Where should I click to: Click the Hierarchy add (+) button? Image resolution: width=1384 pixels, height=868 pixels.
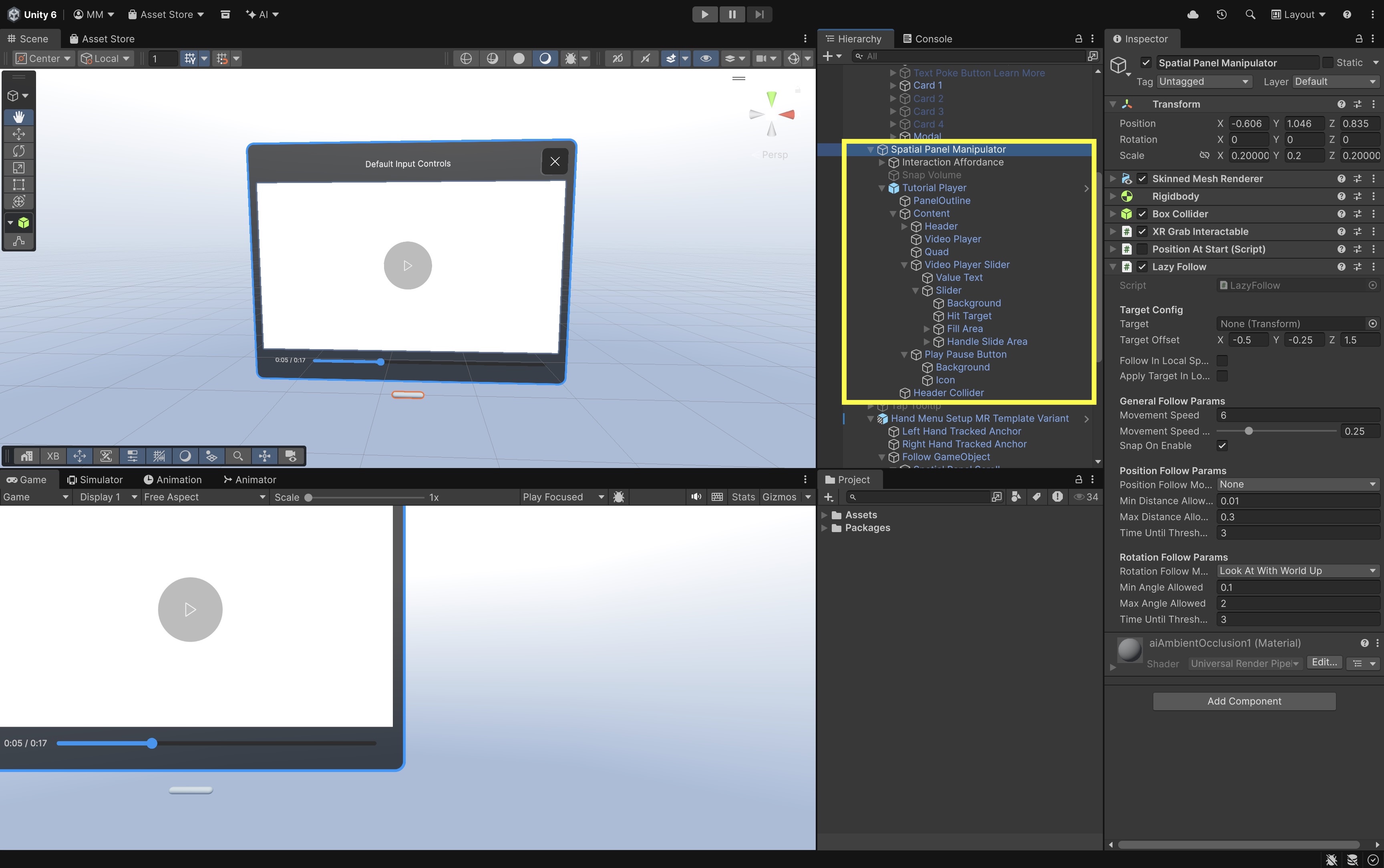pyautogui.click(x=827, y=56)
